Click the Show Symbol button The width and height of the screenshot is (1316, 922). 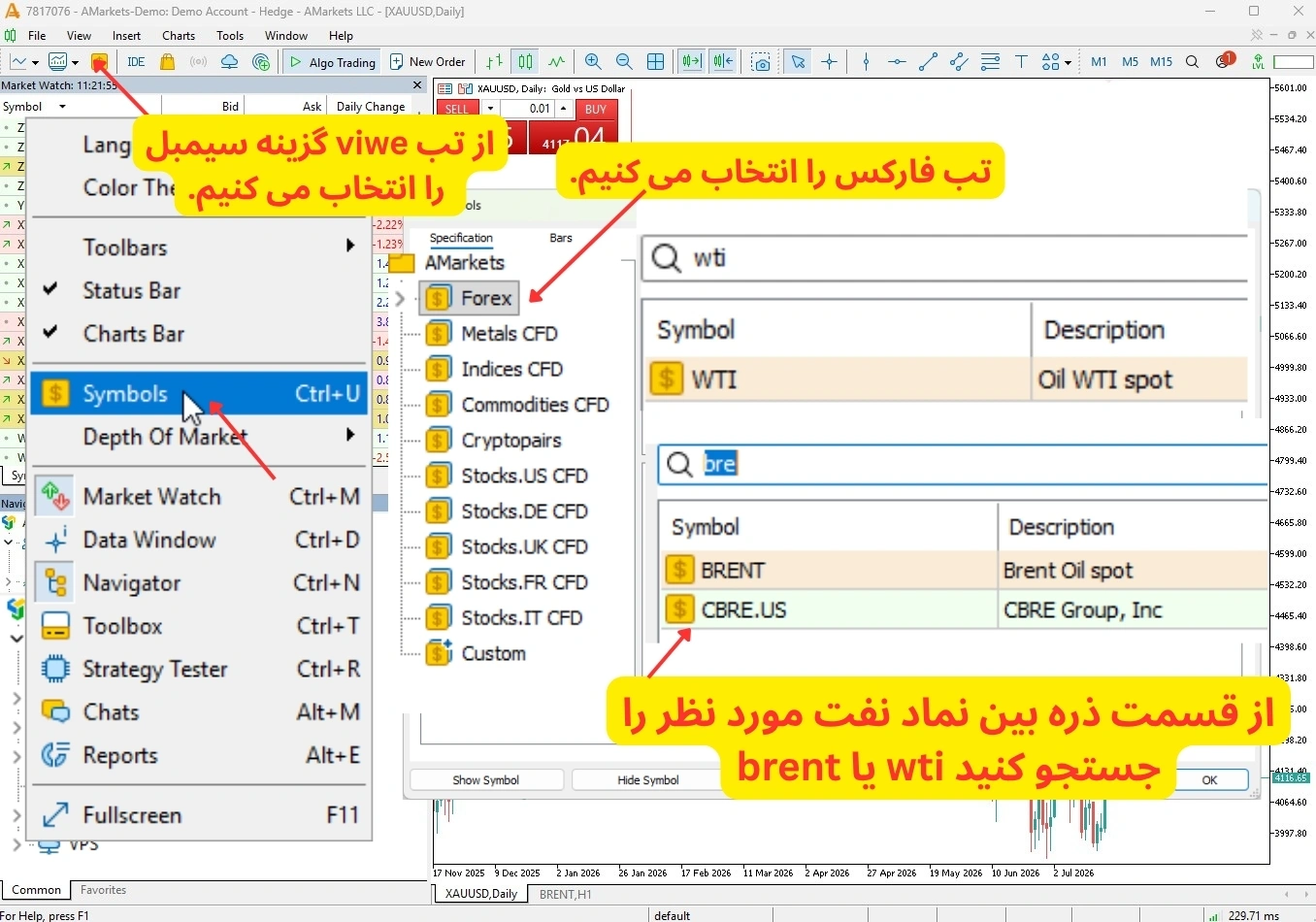point(486,780)
